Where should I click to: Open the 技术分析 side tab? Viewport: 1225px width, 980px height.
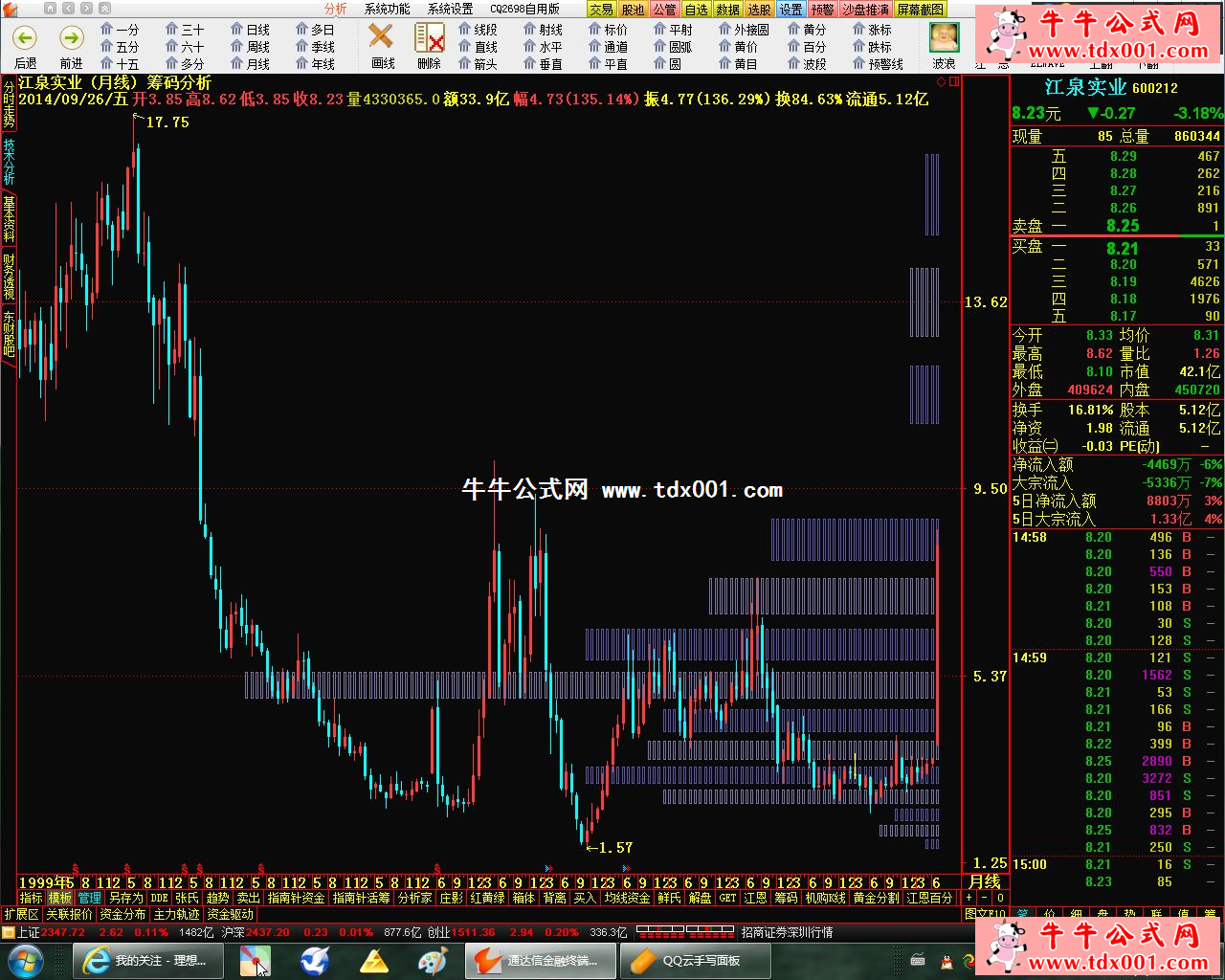point(9,161)
